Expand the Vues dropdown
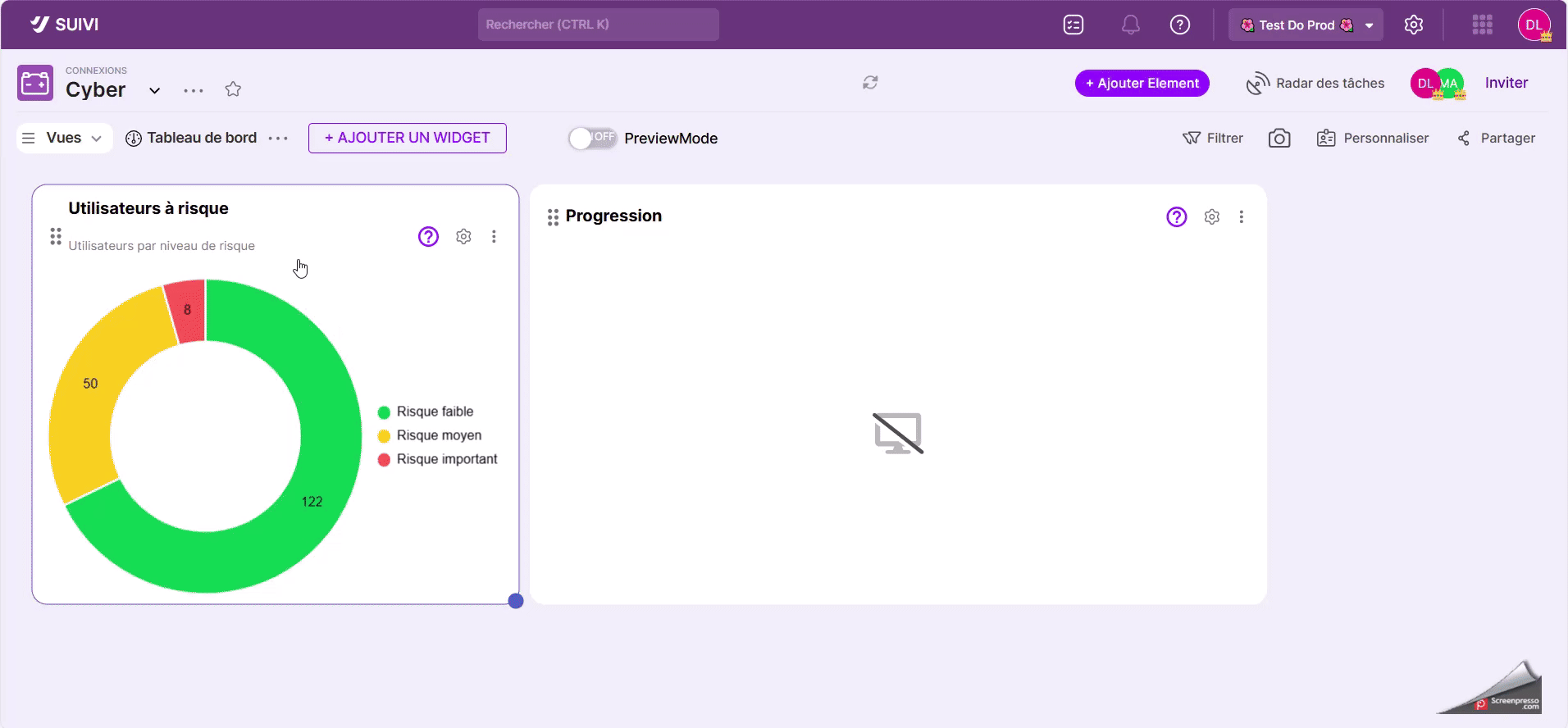1568x728 pixels. click(64, 139)
